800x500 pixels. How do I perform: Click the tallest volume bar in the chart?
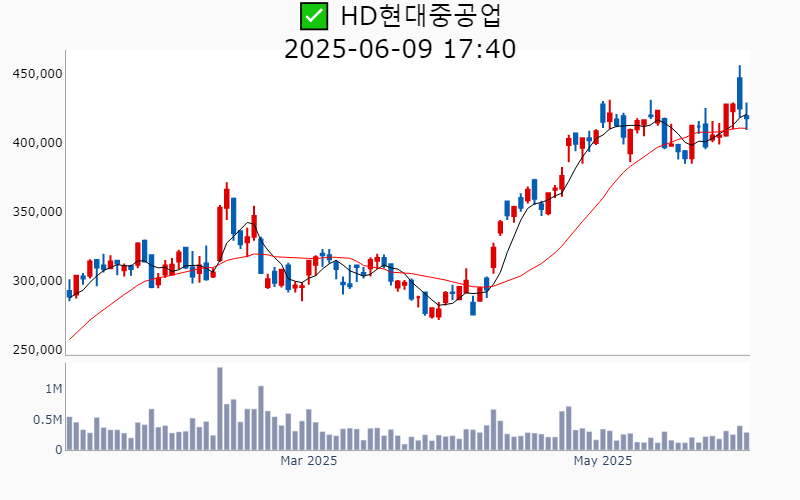[220, 408]
